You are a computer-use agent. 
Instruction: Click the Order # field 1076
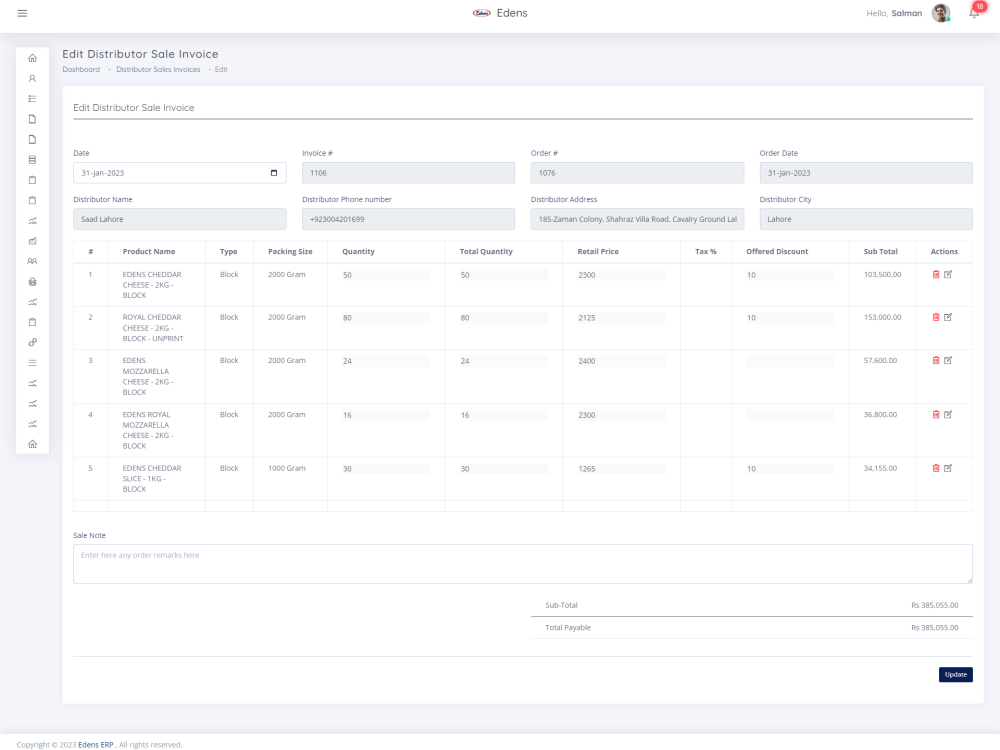[637, 173]
